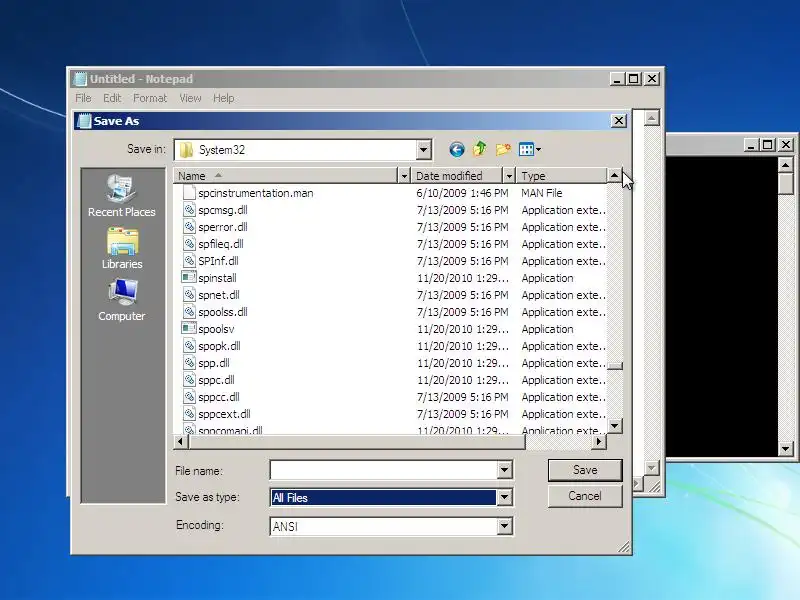
Task: Open the Edit menu in Notepad
Action: [112, 98]
